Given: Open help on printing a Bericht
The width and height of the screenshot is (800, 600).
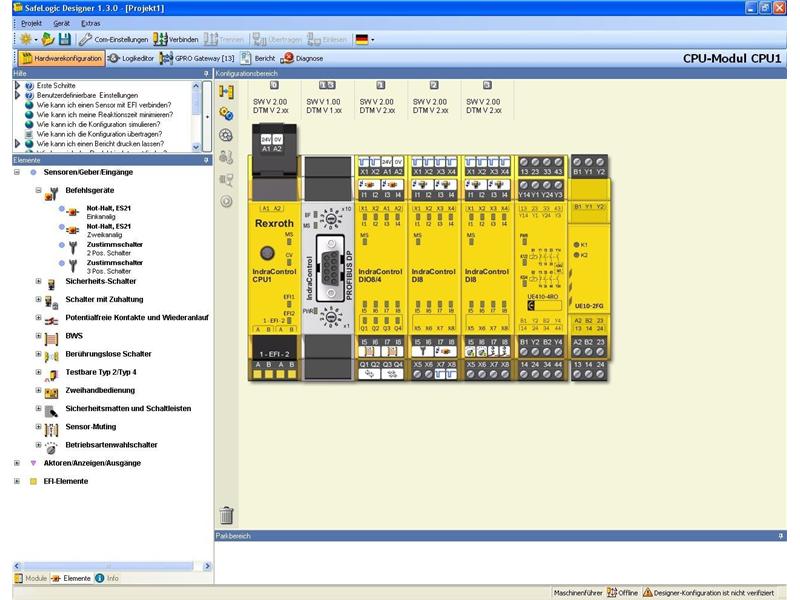Looking at the screenshot, I should click(100, 143).
